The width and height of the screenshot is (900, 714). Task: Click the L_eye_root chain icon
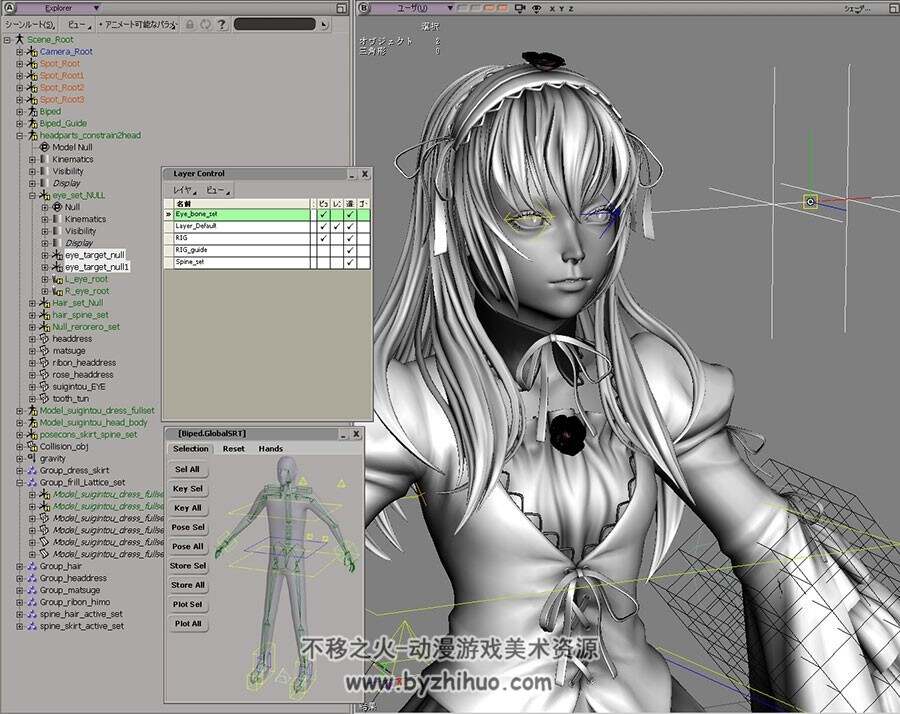(x=57, y=279)
